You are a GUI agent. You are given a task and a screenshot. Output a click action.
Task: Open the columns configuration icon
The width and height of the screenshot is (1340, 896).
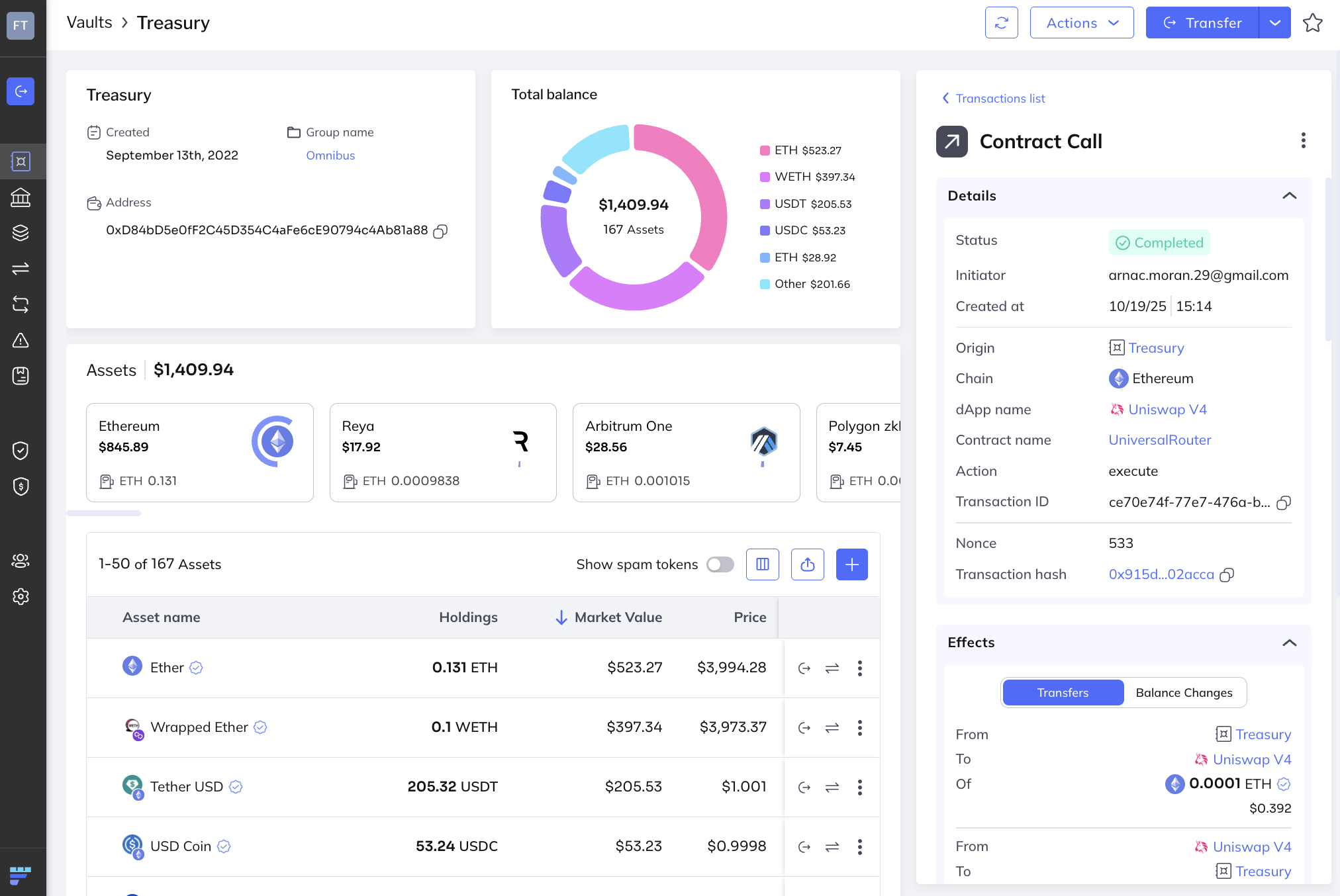point(763,564)
